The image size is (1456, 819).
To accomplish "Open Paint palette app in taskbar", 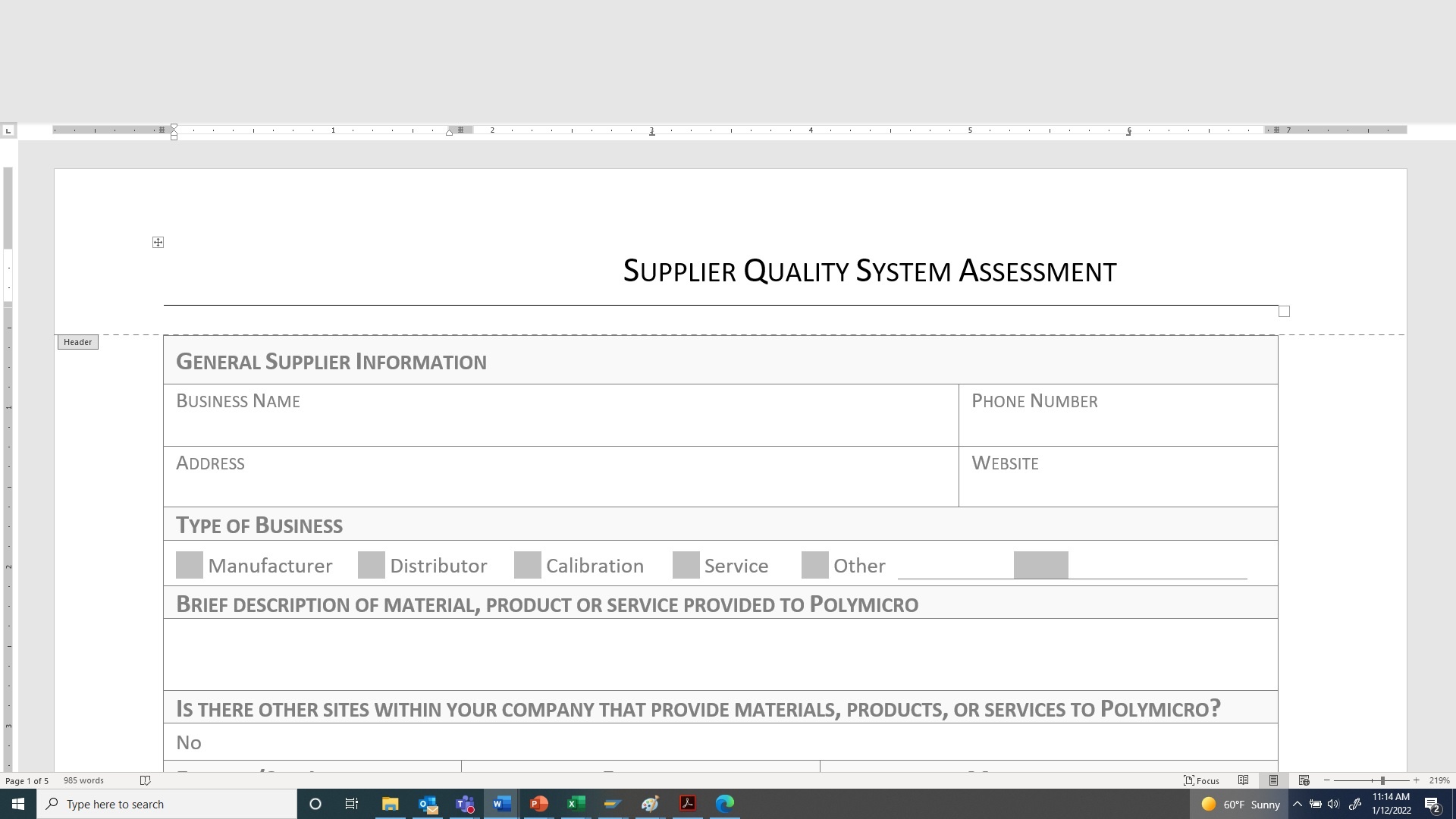I will point(650,804).
